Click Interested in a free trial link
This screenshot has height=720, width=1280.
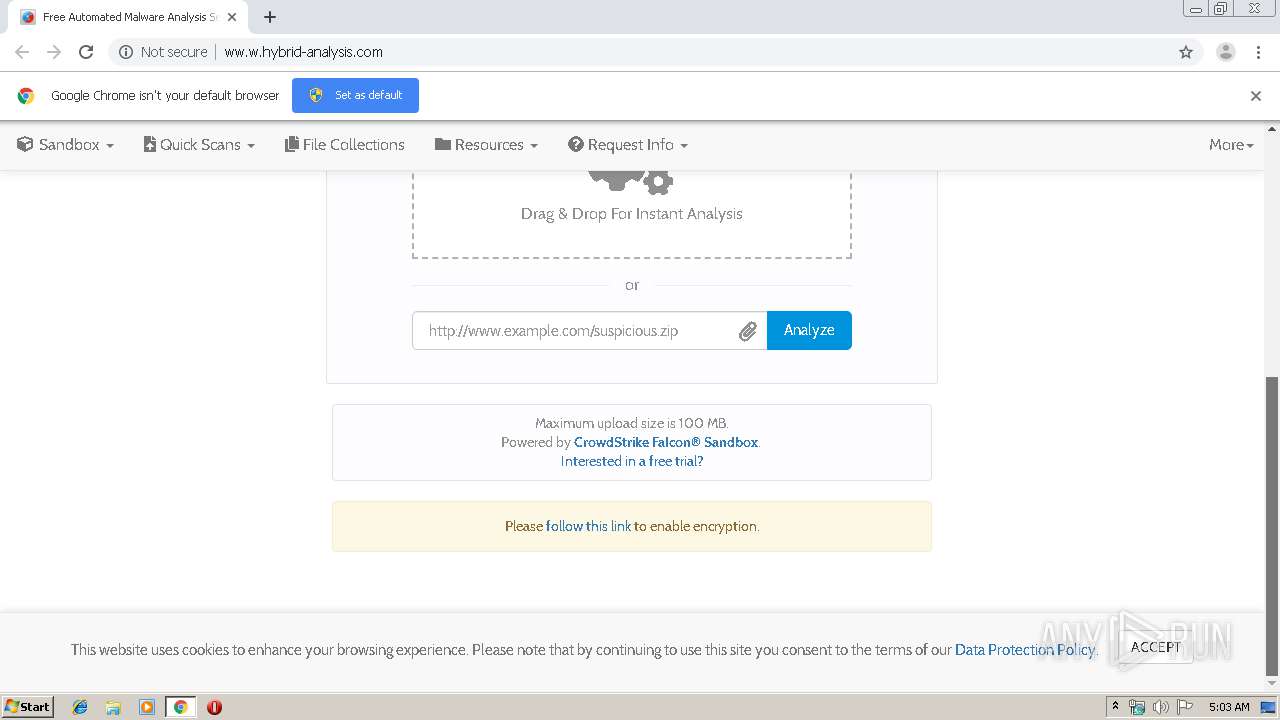coord(632,461)
